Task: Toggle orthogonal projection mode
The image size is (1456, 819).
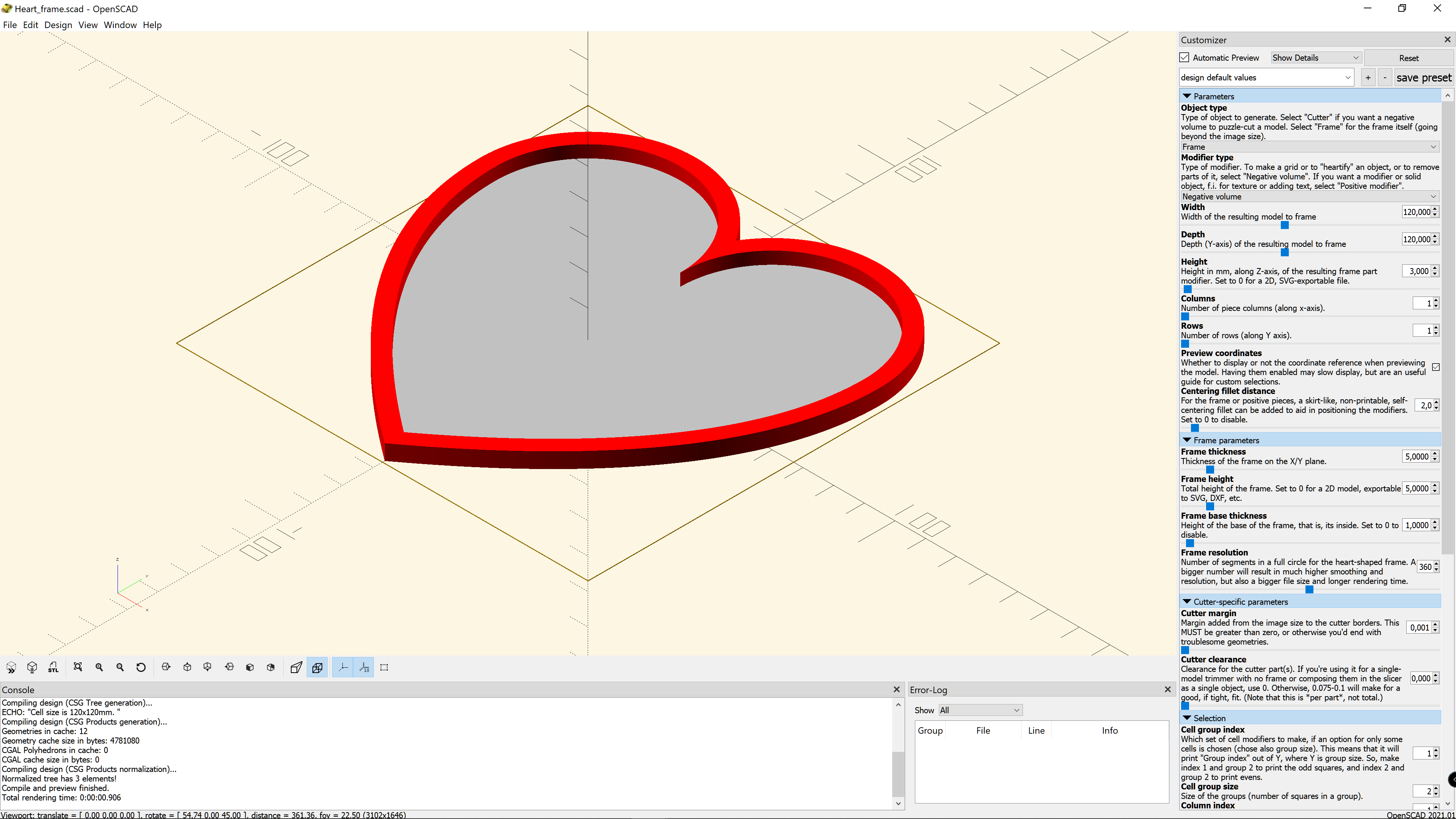Action: (317, 667)
